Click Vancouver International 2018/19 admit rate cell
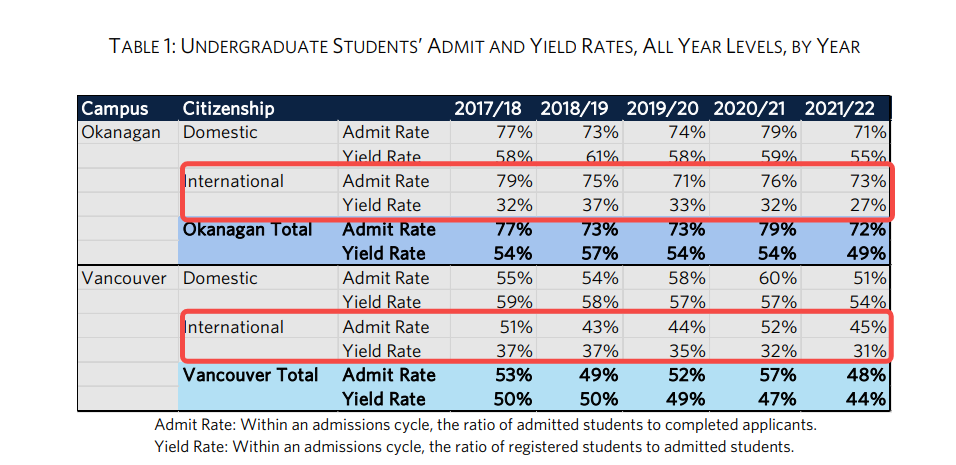Image resolution: width=956 pixels, height=465 pixels. [x=604, y=327]
